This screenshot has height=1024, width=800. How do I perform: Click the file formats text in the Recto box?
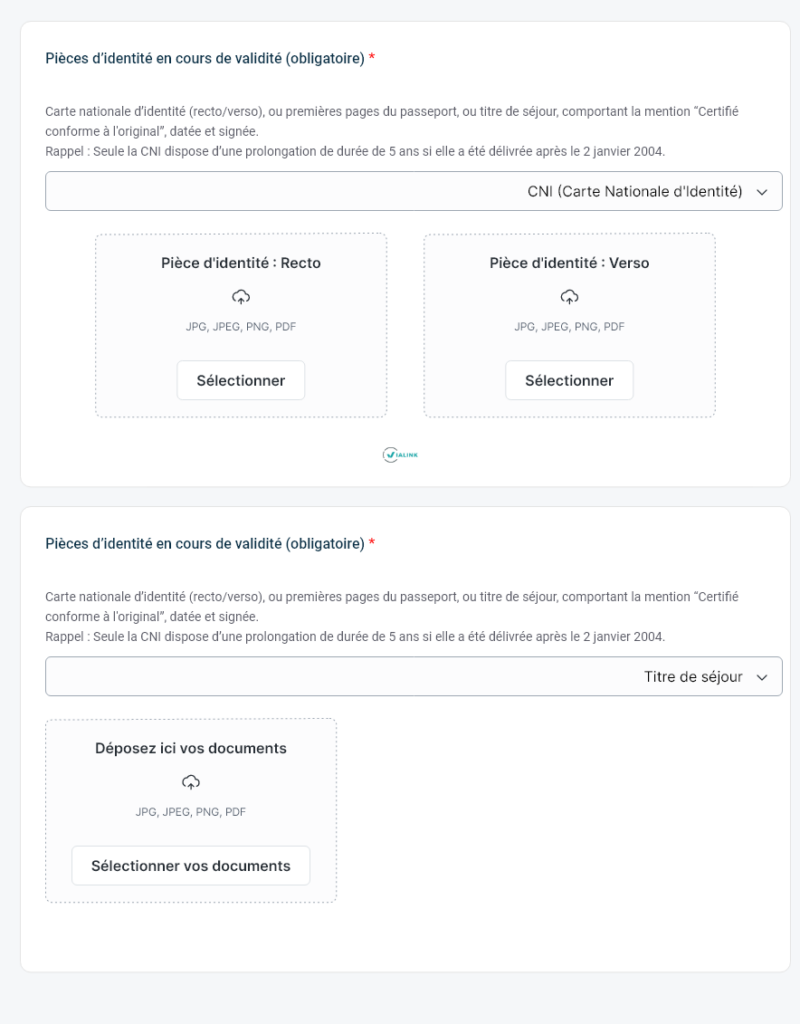pos(241,327)
